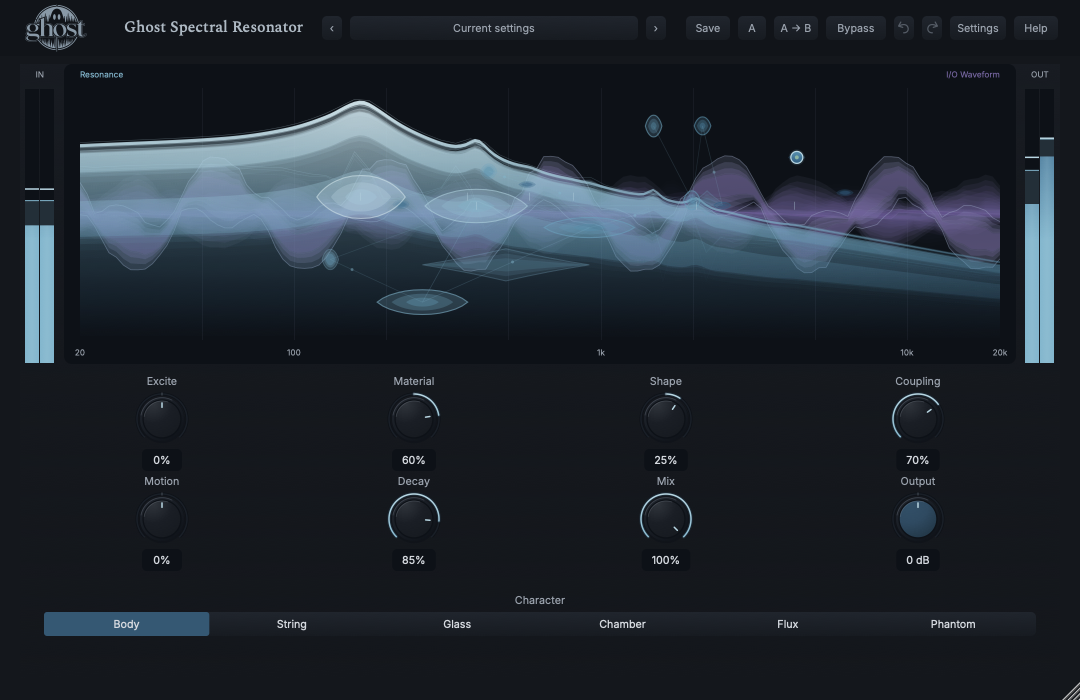The image size is (1080, 700).
Task: Click the Motion 0% value field
Action: pos(161,559)
